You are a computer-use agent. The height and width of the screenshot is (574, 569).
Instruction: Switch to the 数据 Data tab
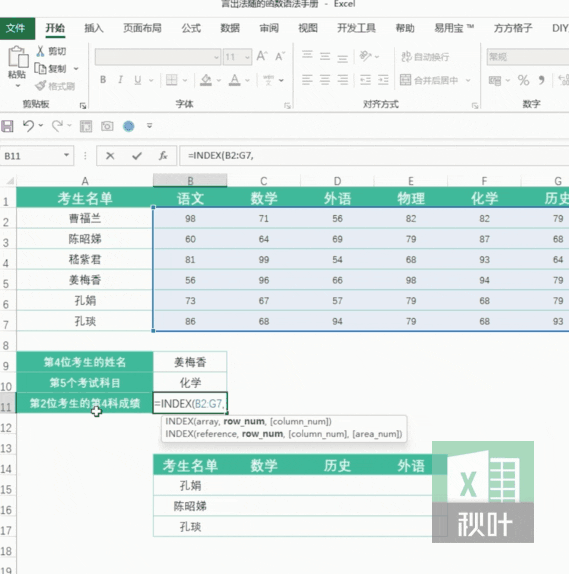coord(230,28)
